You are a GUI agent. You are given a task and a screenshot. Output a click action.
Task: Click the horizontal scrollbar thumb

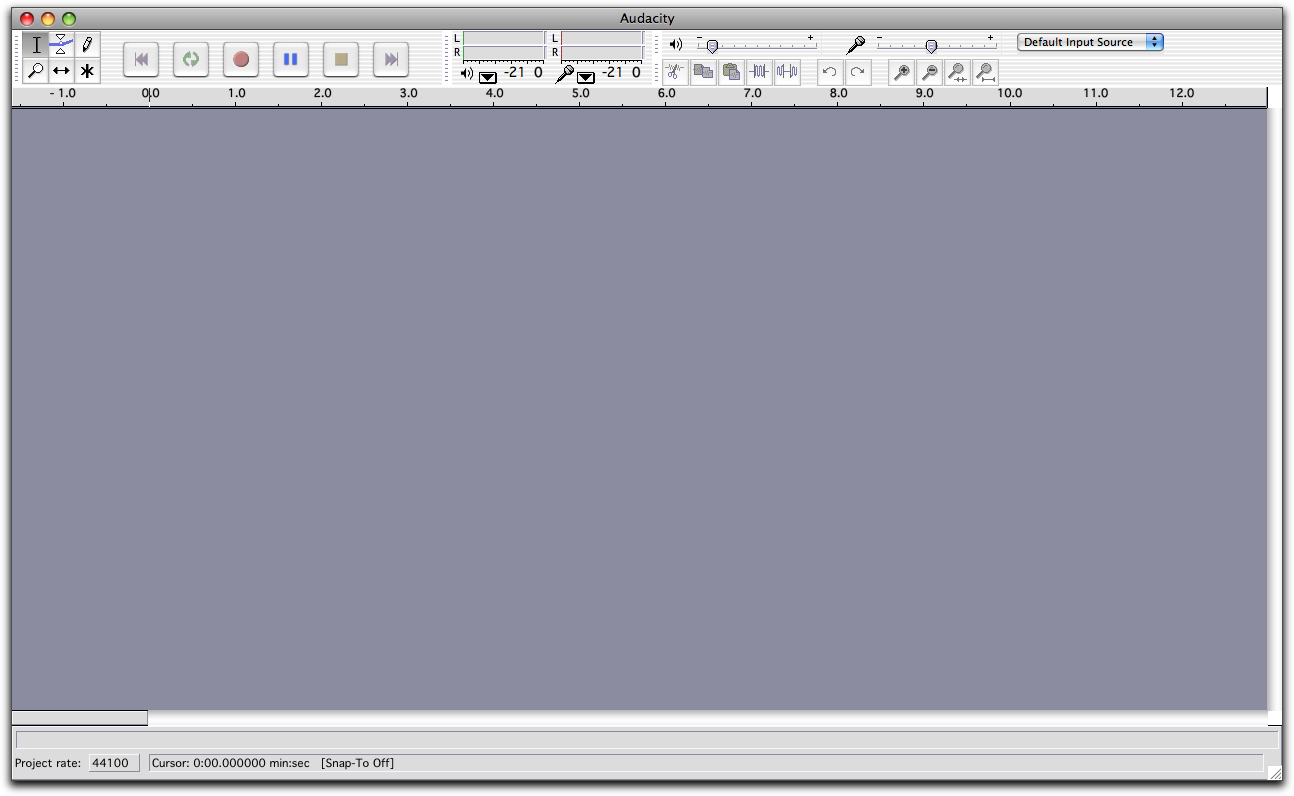80,718
